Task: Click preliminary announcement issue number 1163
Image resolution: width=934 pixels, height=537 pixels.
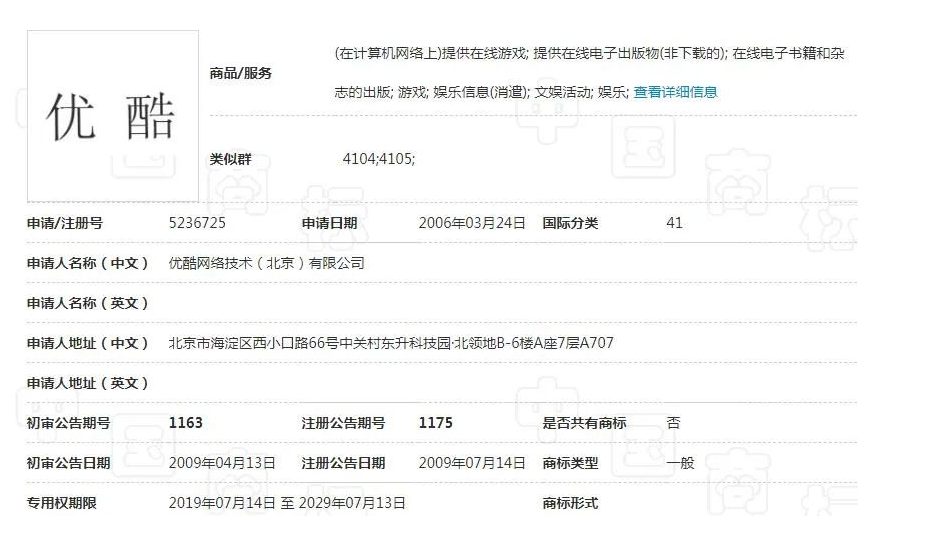Action: [186, 423]
